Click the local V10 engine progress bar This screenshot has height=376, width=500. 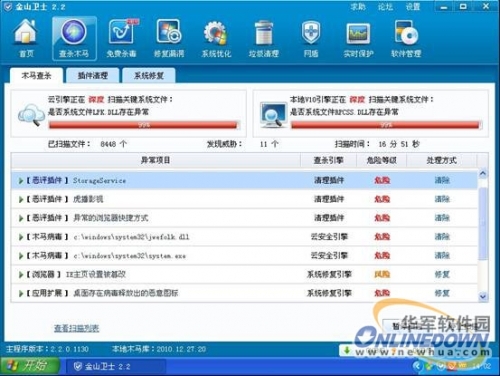pos(386,125)
